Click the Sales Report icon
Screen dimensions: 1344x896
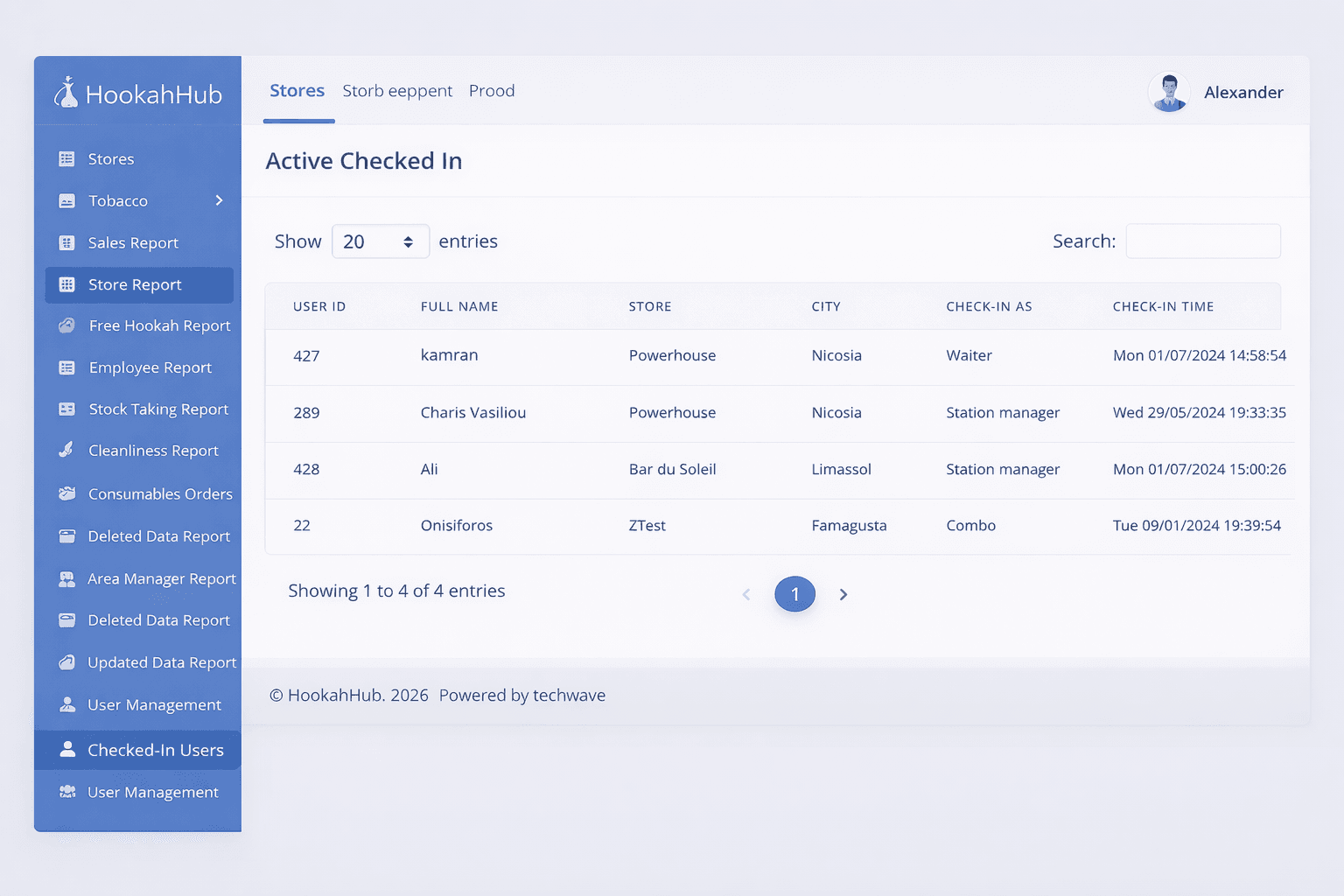[x=67, y=242]
